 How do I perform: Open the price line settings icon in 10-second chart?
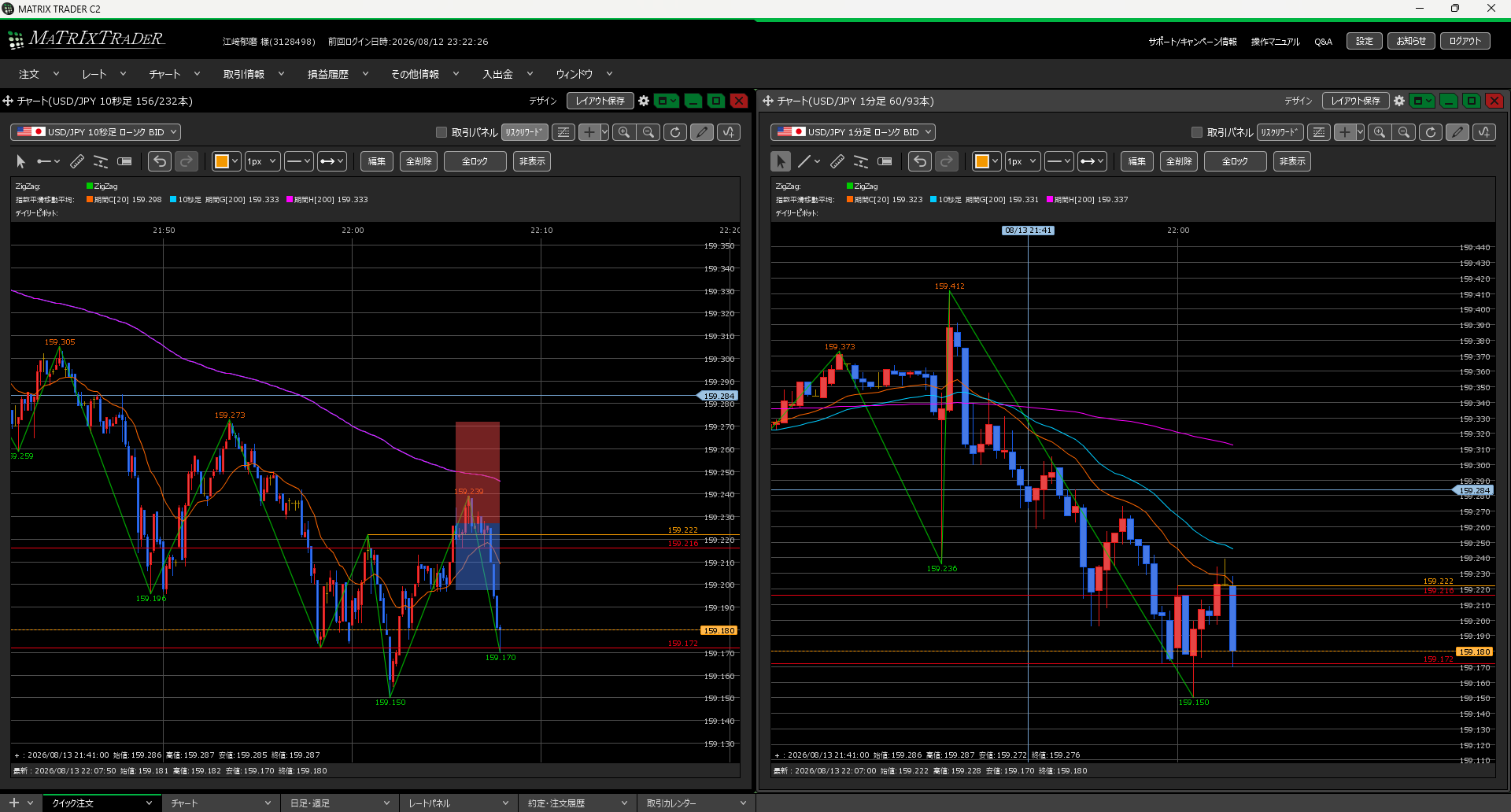pos(563,132)
